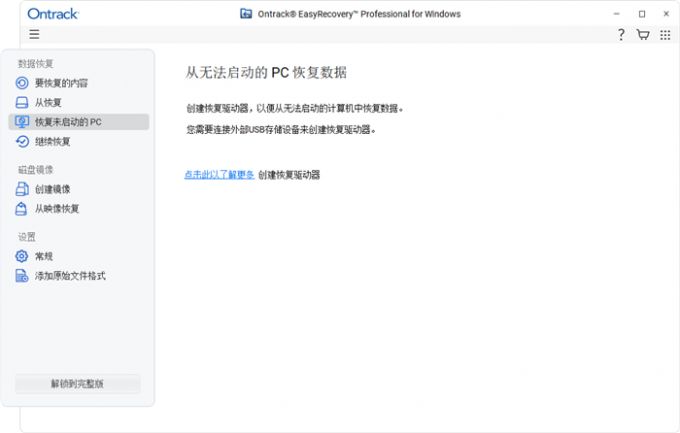Close the EasyRecovery window
This screenshot has width=680, height=433.
[666, 14]
